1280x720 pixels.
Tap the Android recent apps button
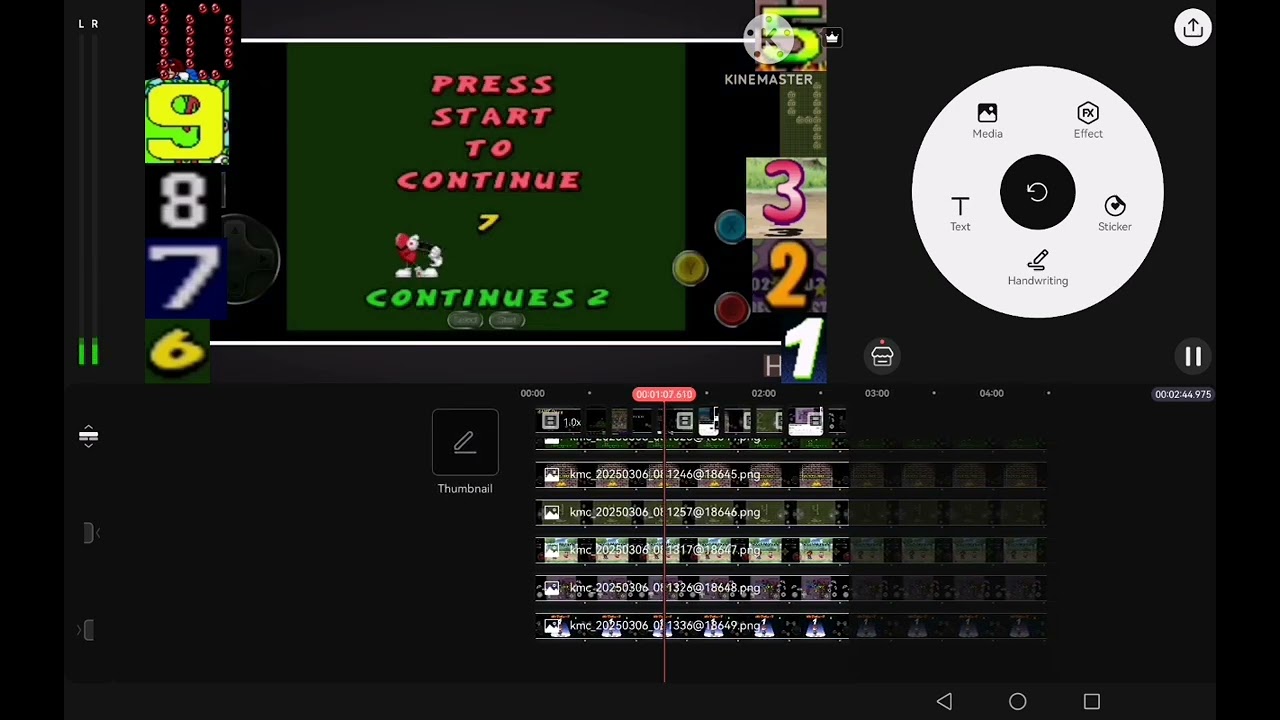point(1092,702)
